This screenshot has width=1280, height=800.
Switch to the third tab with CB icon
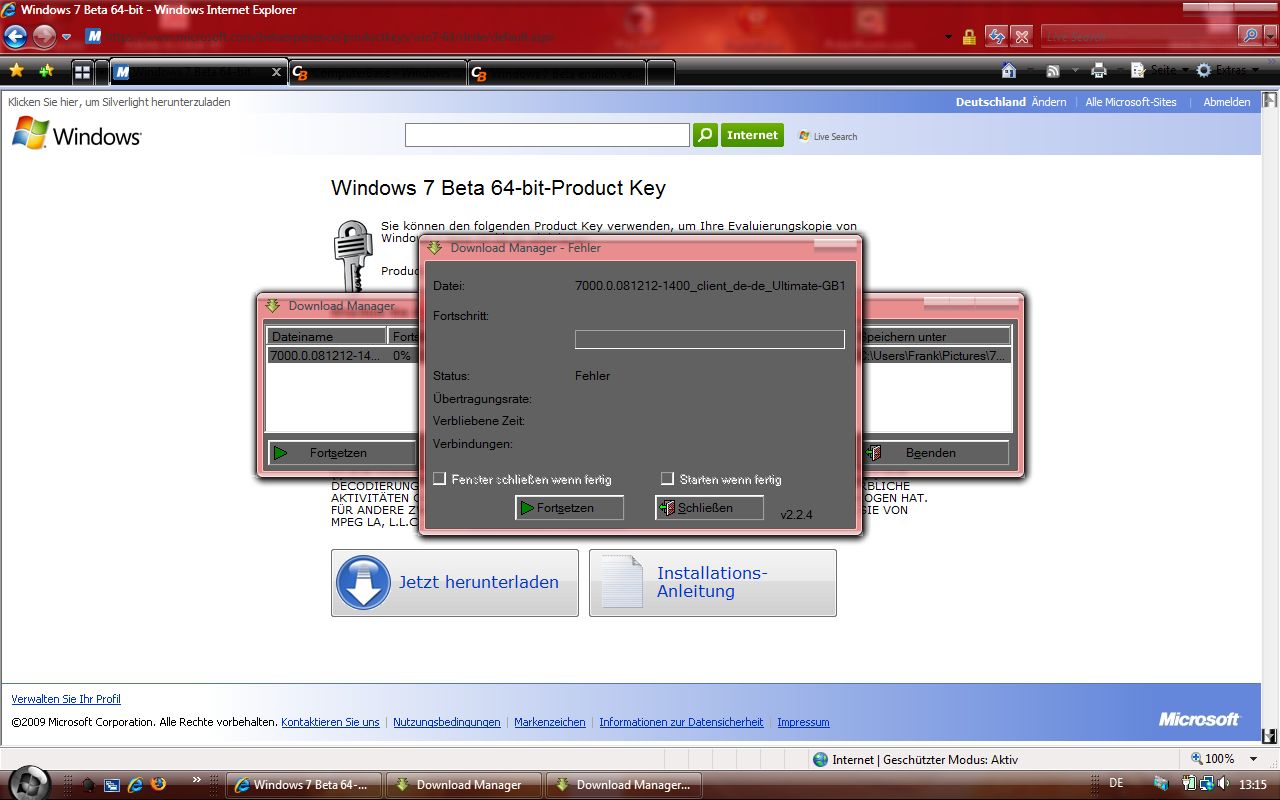click(x=556, y=73)
